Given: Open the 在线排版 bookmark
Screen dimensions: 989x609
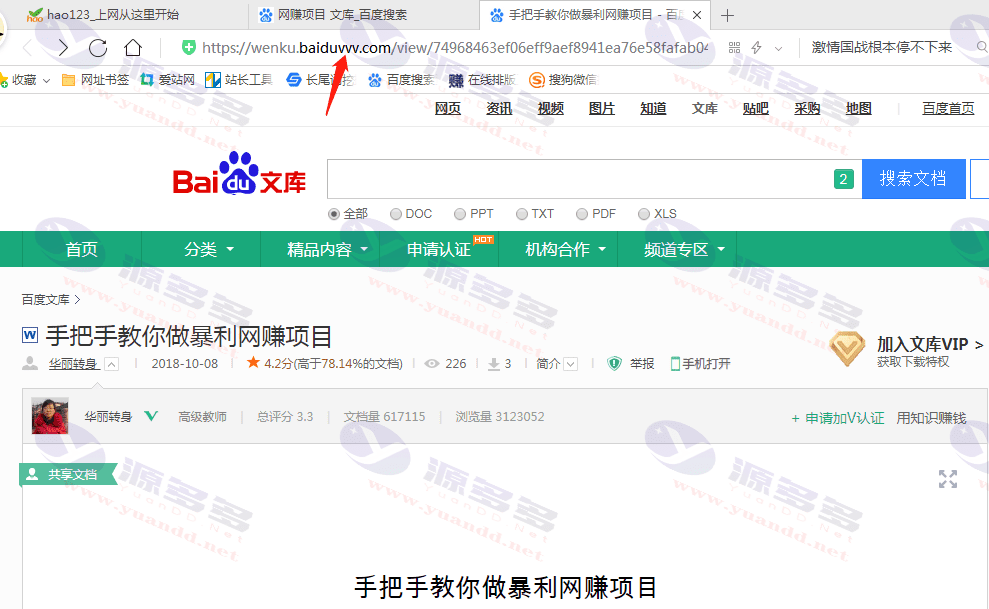Looking at the screenshot, I should click(x=483, y=80).
